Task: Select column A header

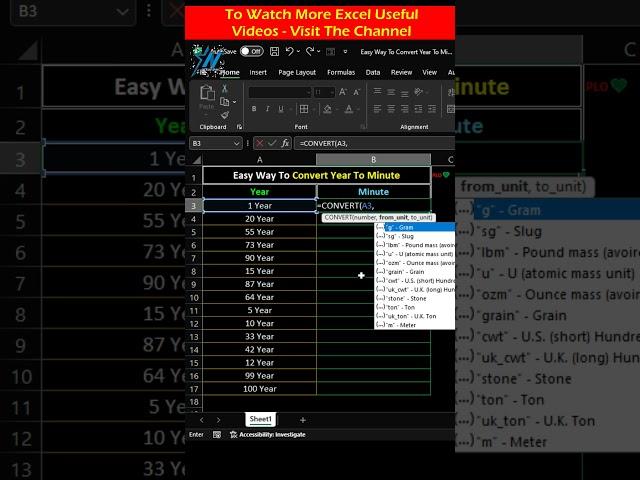Action: pyautogui.click(x=260, y=160)
